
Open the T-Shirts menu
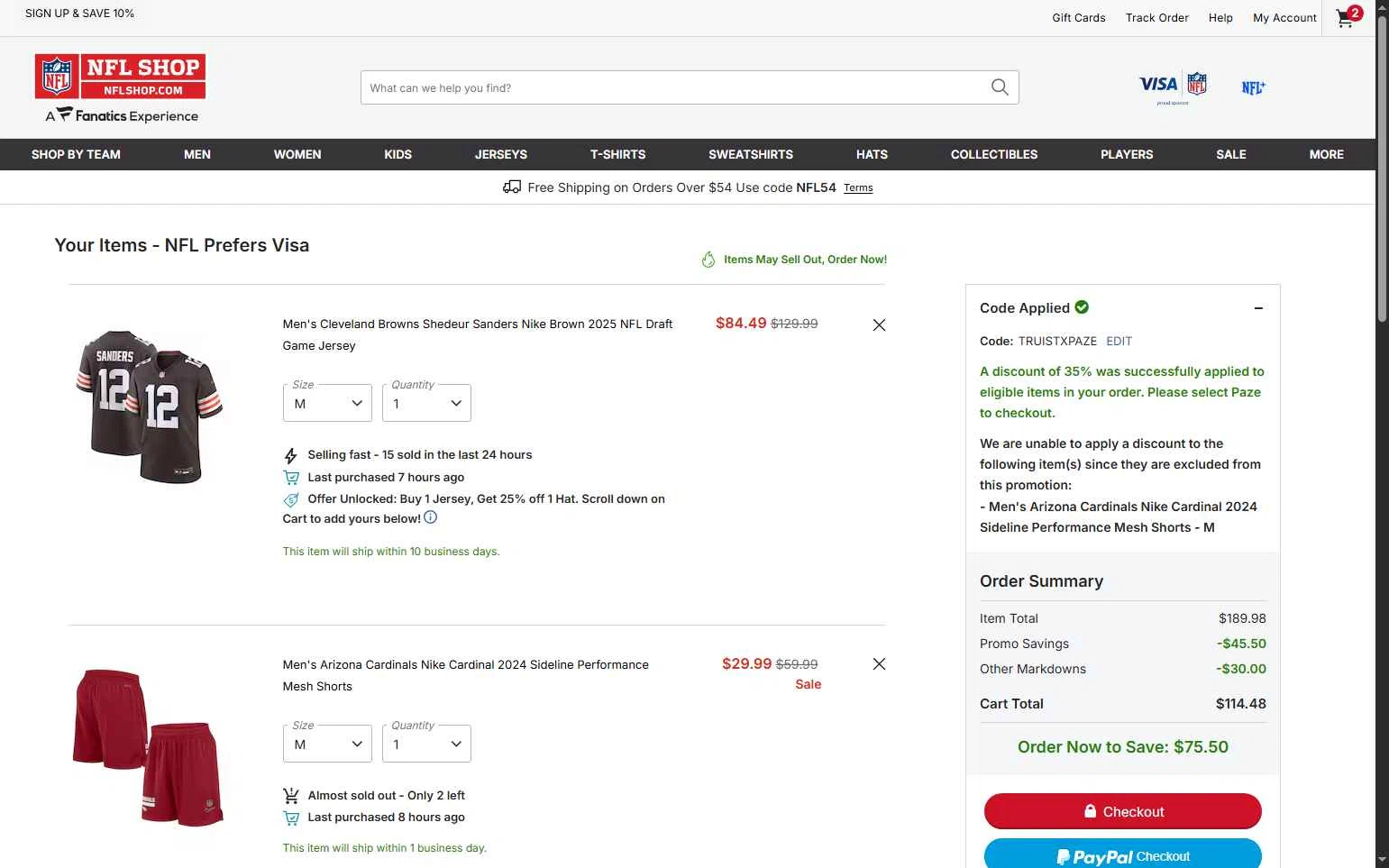pos(617,154)
